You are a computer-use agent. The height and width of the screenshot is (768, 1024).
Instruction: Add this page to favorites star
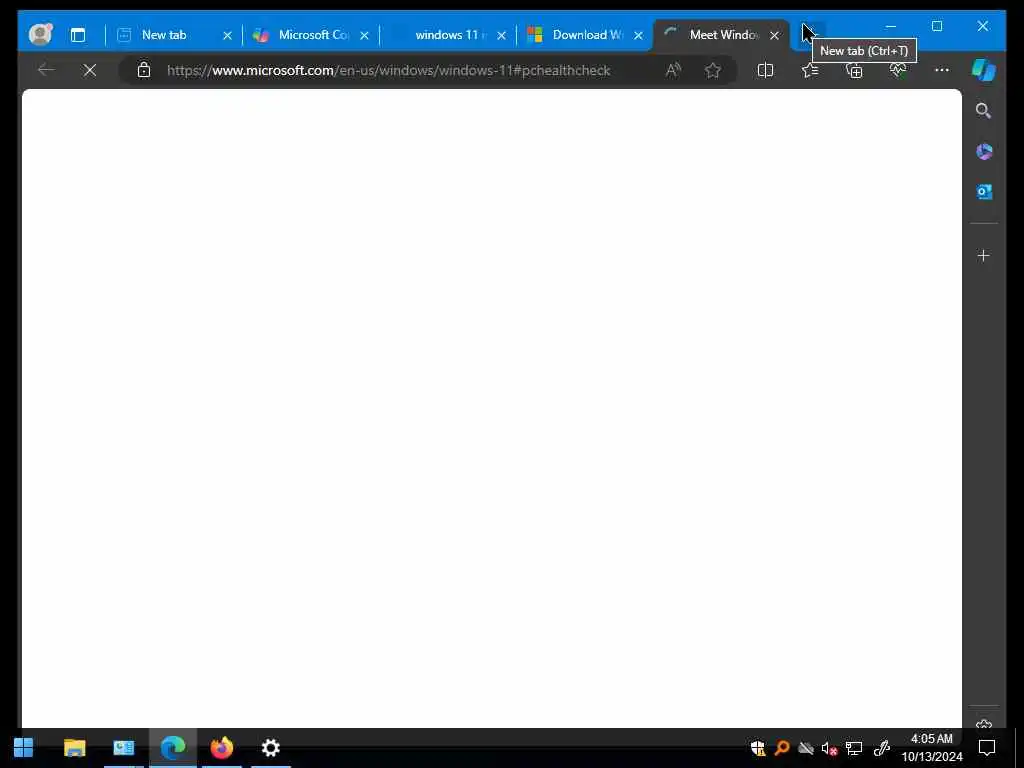712,70
